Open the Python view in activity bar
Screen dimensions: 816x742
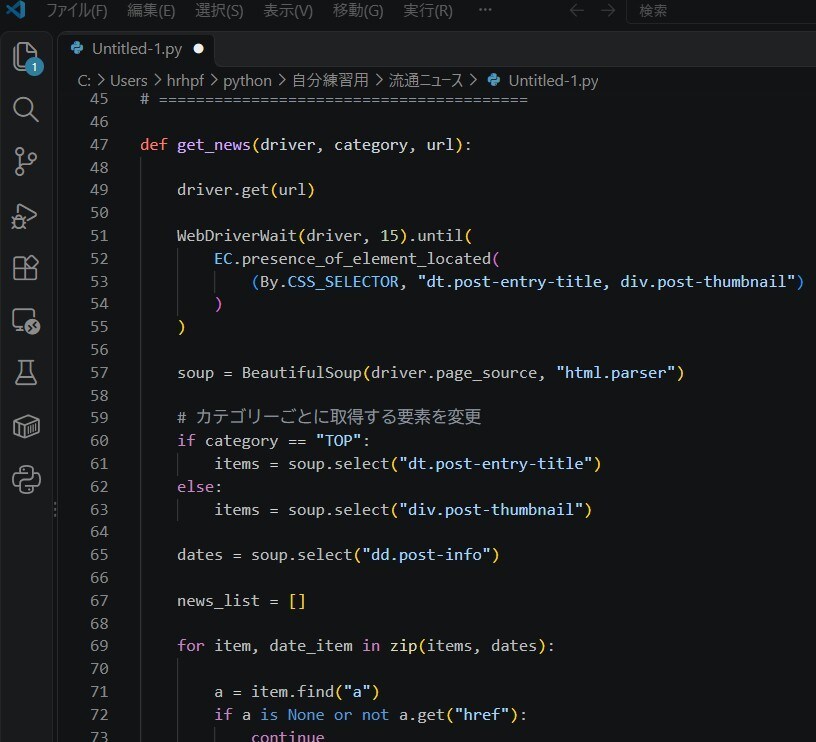pyautogui.click(x=26, y=479)
